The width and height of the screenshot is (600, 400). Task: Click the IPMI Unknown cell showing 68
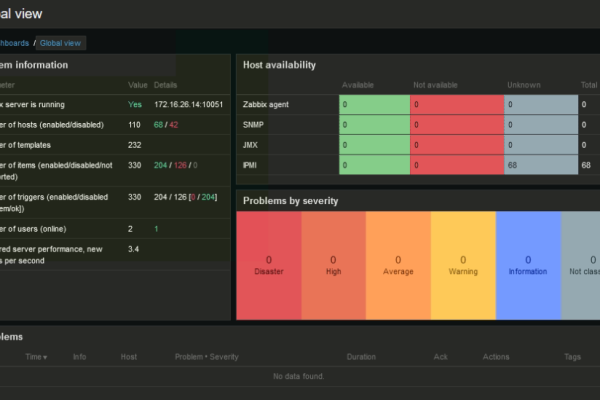[x=540, y=164]
